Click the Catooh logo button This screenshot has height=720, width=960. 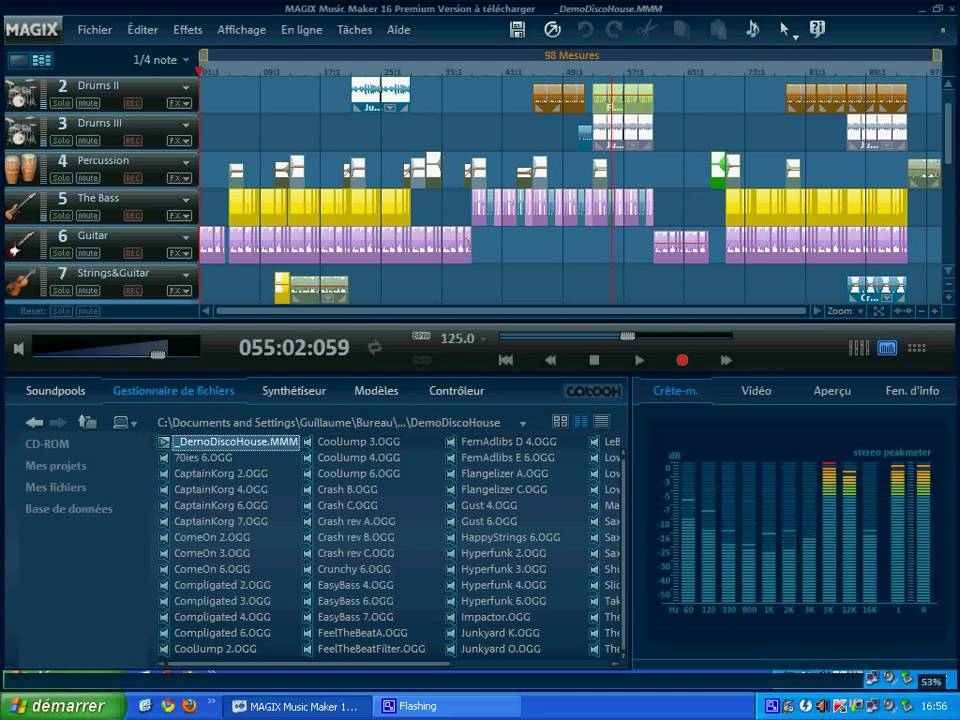593,391
